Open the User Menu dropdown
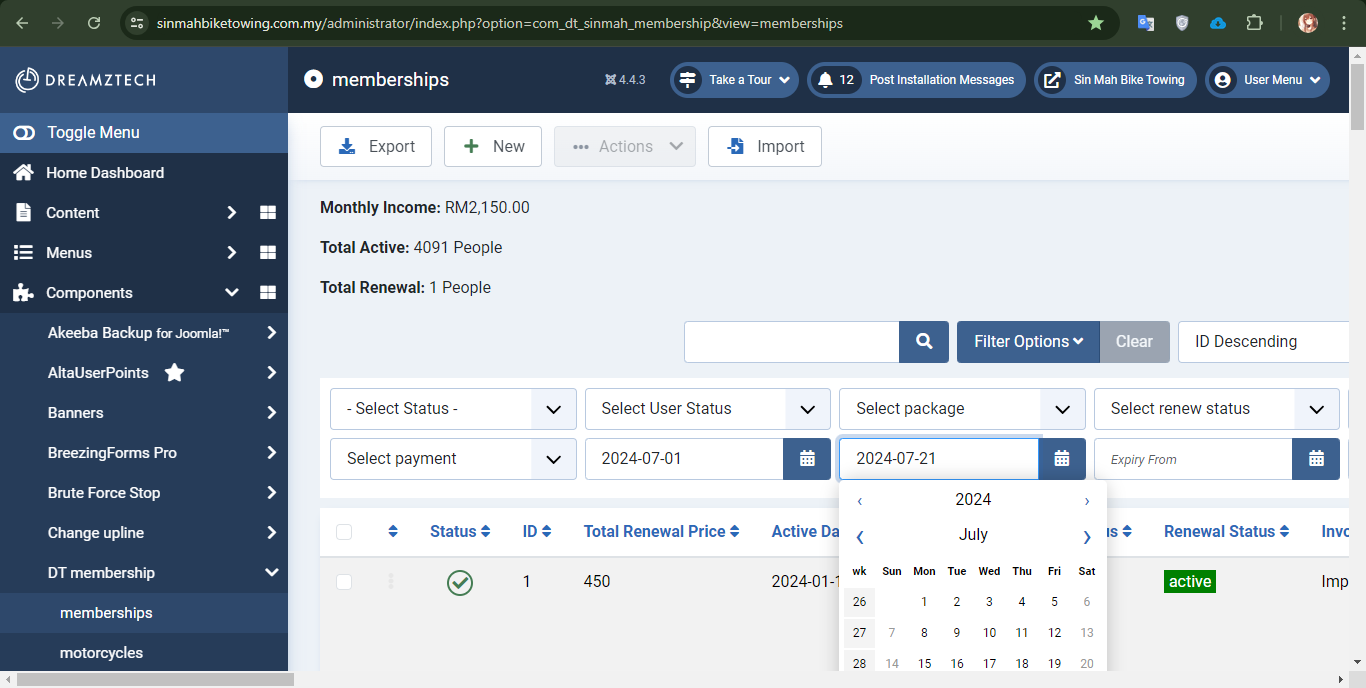The image size is (1366, 688). coord(1267,80)
